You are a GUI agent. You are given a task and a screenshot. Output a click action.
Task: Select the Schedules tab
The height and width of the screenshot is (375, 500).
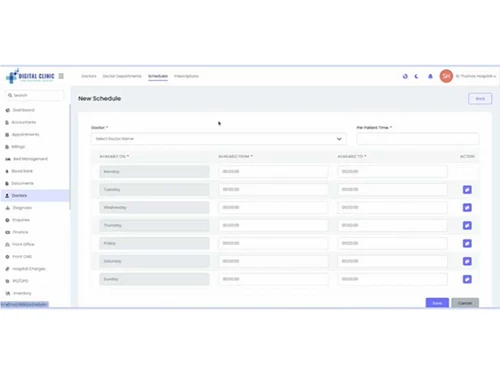click(158, 76)
